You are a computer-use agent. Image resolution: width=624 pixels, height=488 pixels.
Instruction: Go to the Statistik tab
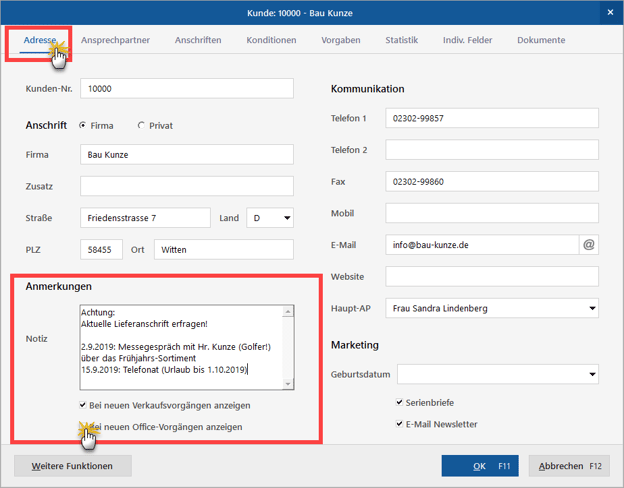[x=401, y=40]
